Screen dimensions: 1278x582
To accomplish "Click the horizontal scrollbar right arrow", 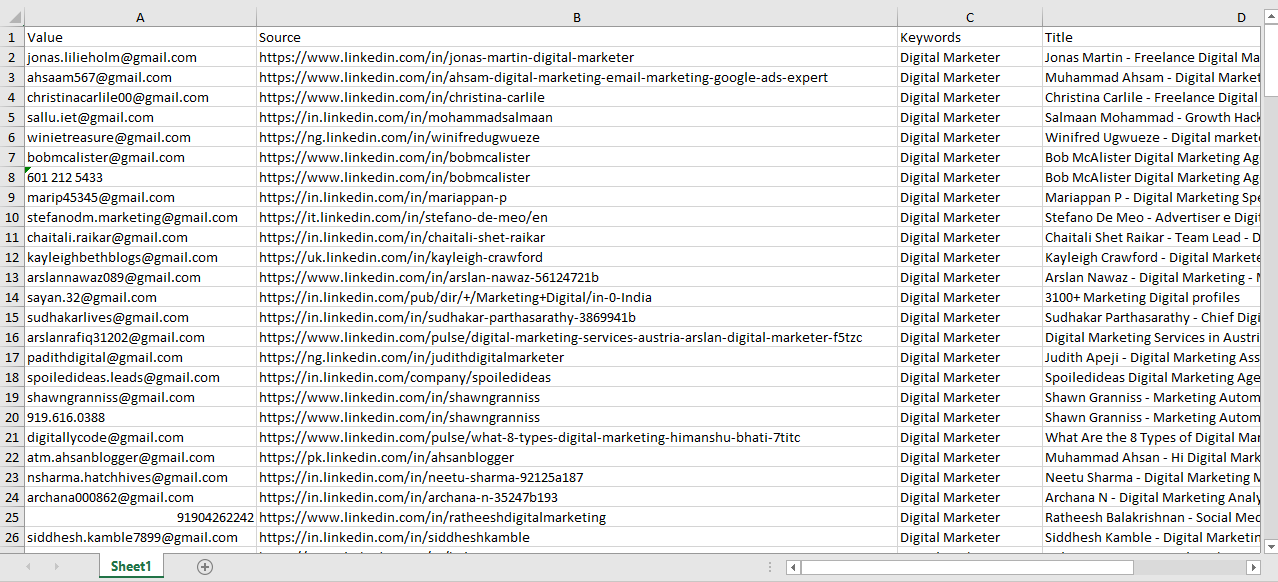I will tap(1253, 567).
